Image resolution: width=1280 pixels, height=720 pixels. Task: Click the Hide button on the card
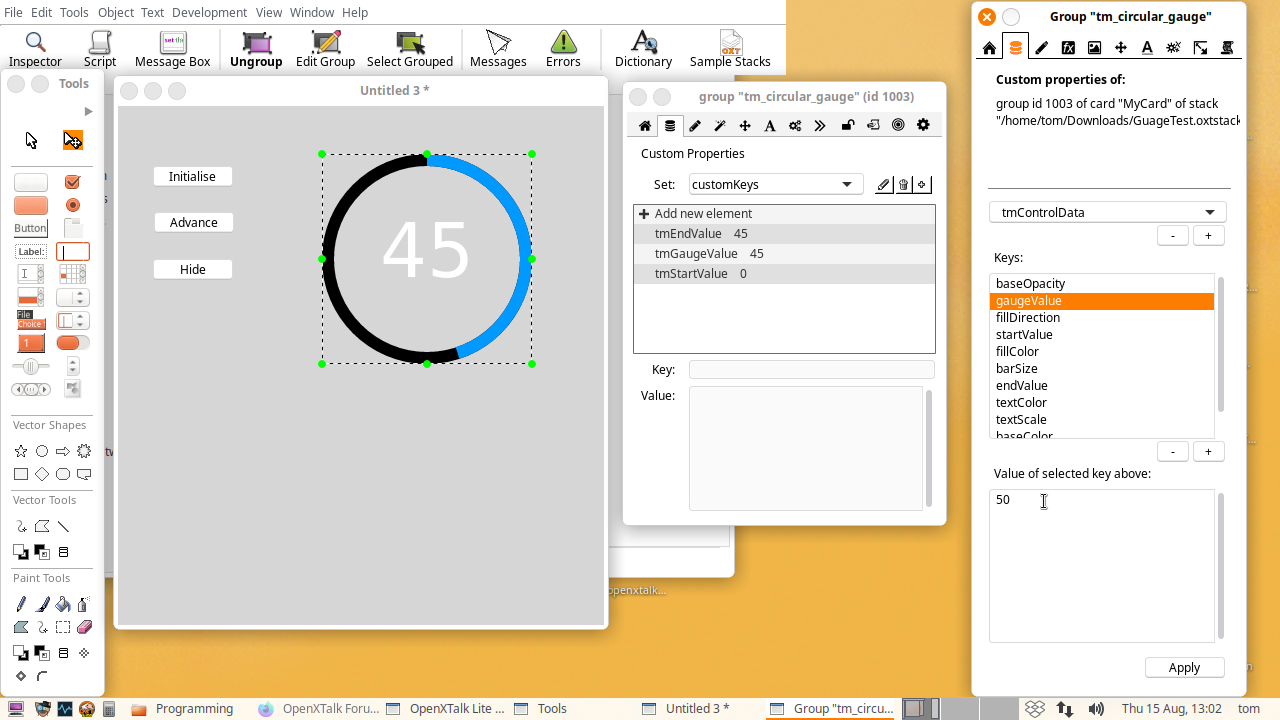(x=192, y=269)
